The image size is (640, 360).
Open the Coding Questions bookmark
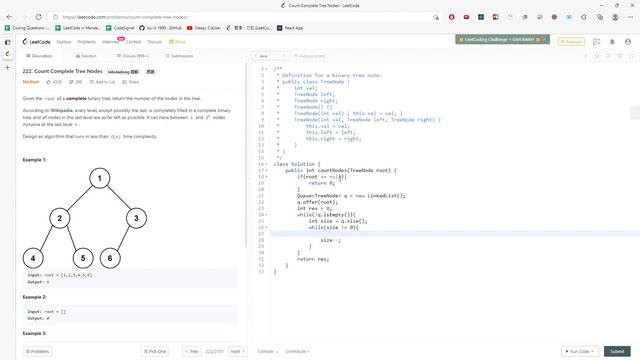(x=27, y=28)
